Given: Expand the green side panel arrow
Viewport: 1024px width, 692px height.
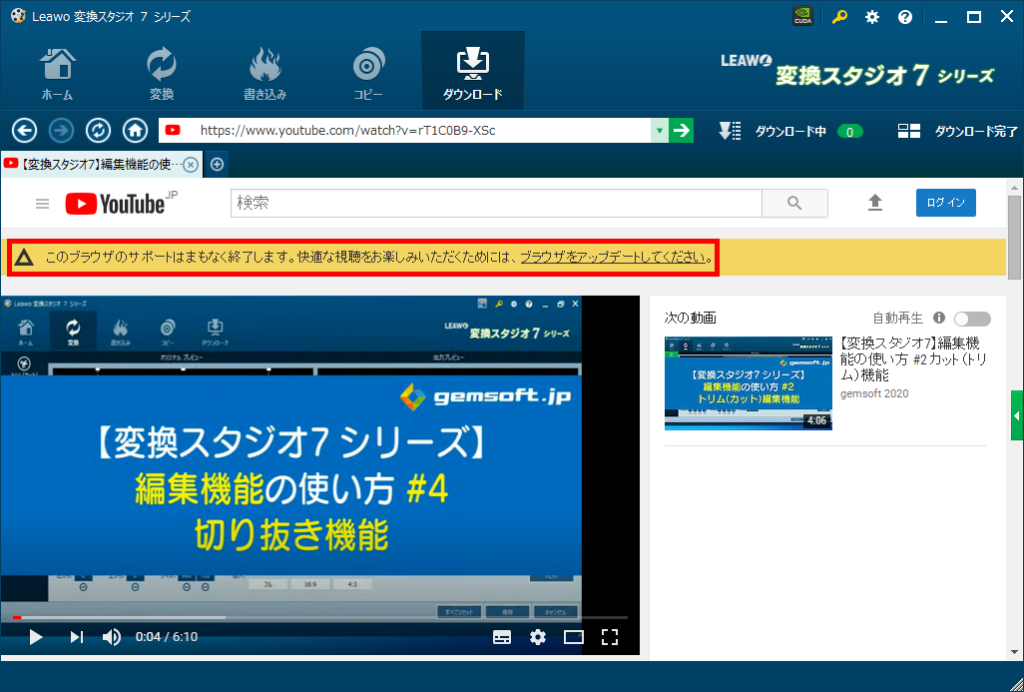Looking at the screenshot, I should [1017, 415].
